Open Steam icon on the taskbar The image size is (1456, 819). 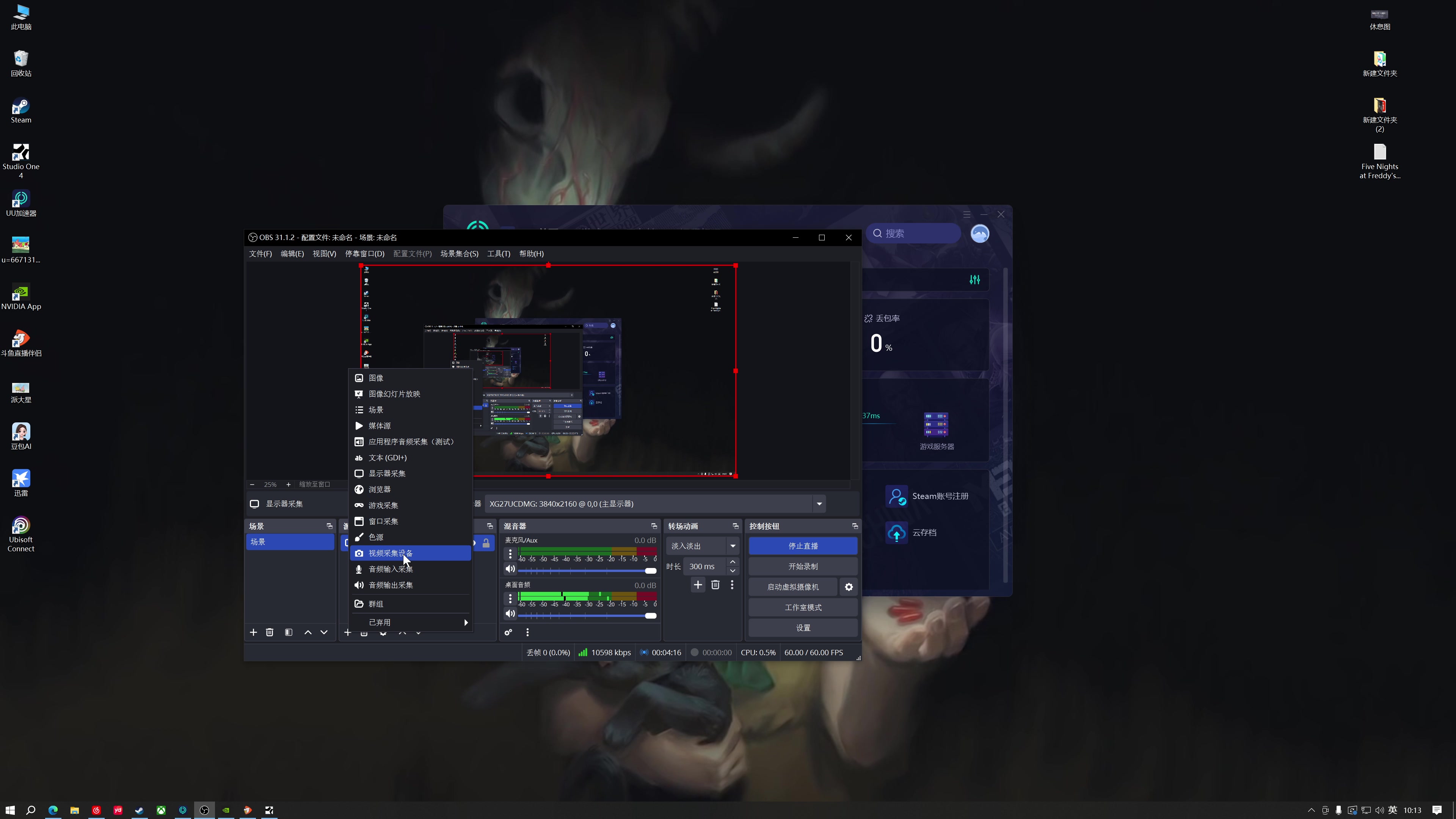(139, 810)
